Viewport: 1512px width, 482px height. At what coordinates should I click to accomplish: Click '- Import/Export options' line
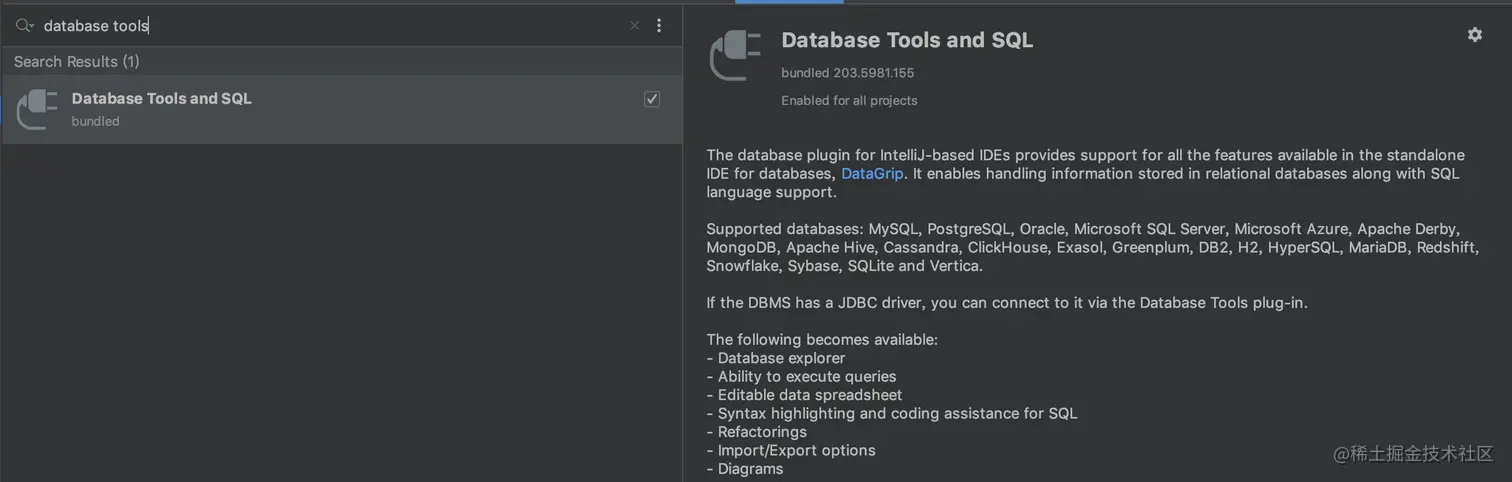pos(791,451)
